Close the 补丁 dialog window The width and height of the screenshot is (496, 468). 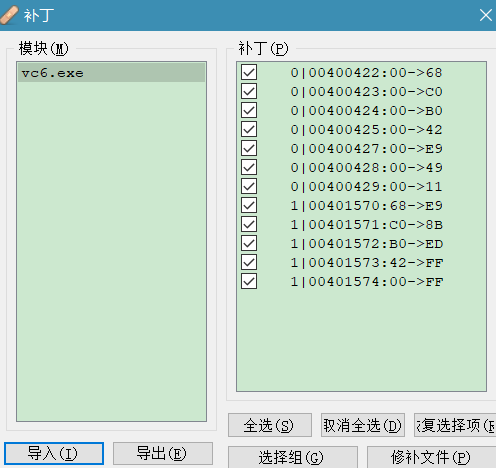click(485, 15)
